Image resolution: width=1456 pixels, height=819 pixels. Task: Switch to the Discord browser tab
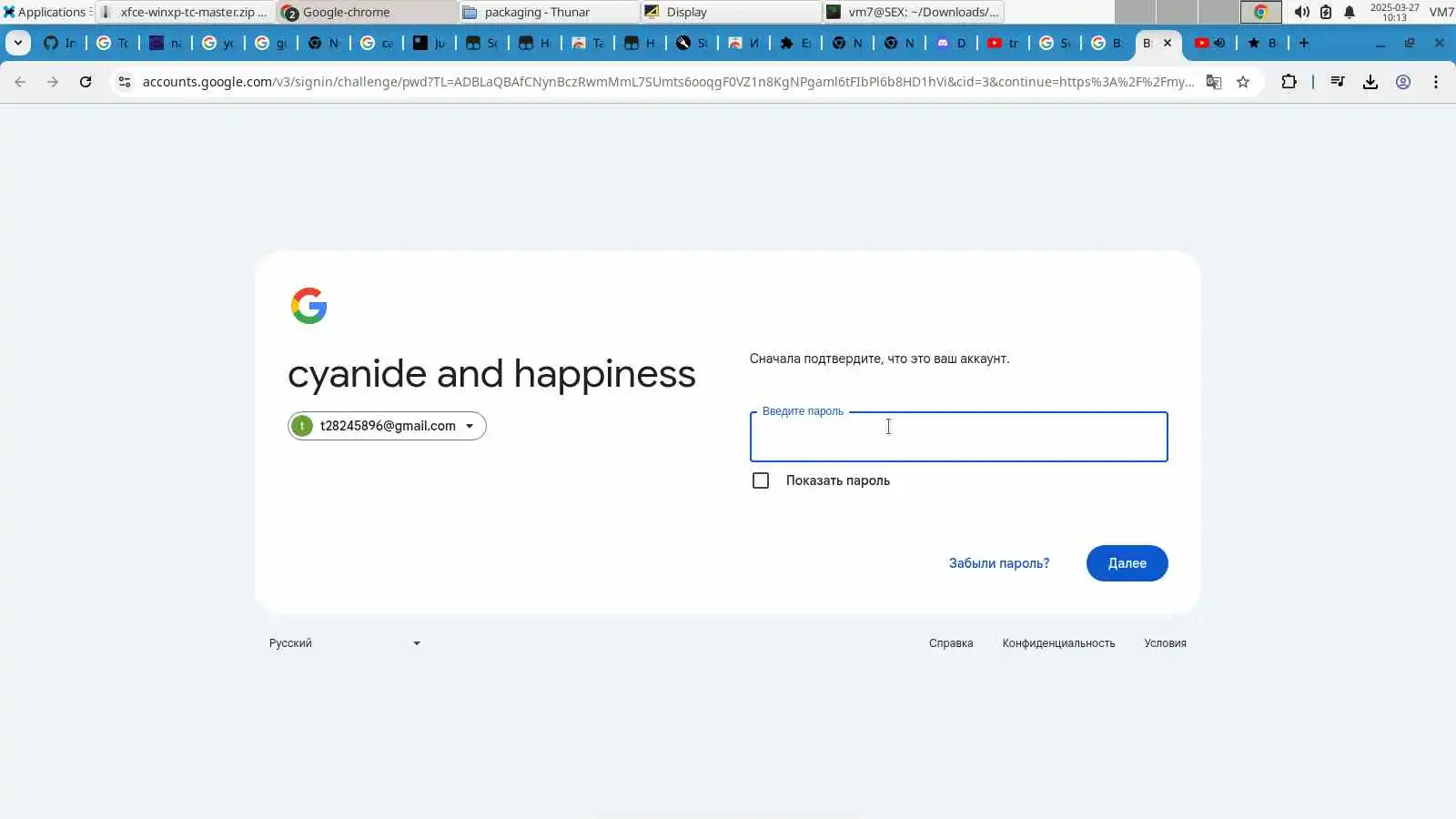pos(952,43)
